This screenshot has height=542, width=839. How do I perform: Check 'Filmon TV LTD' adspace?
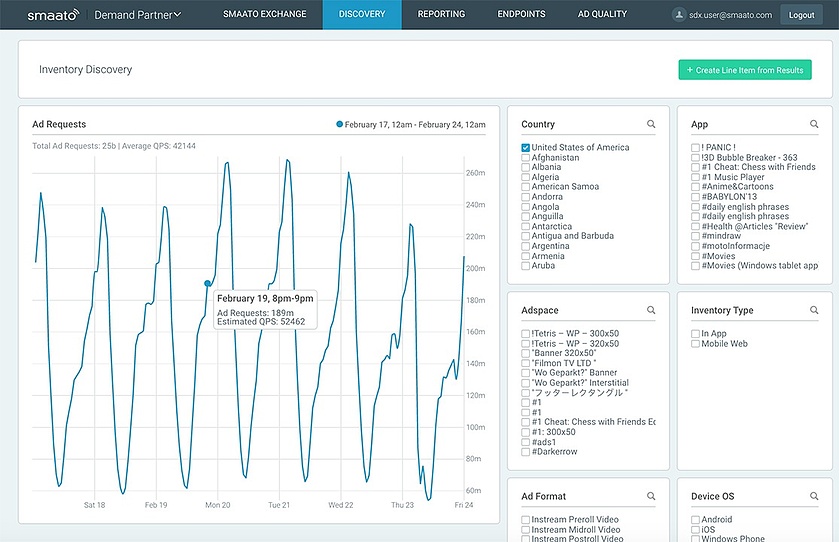525,363
